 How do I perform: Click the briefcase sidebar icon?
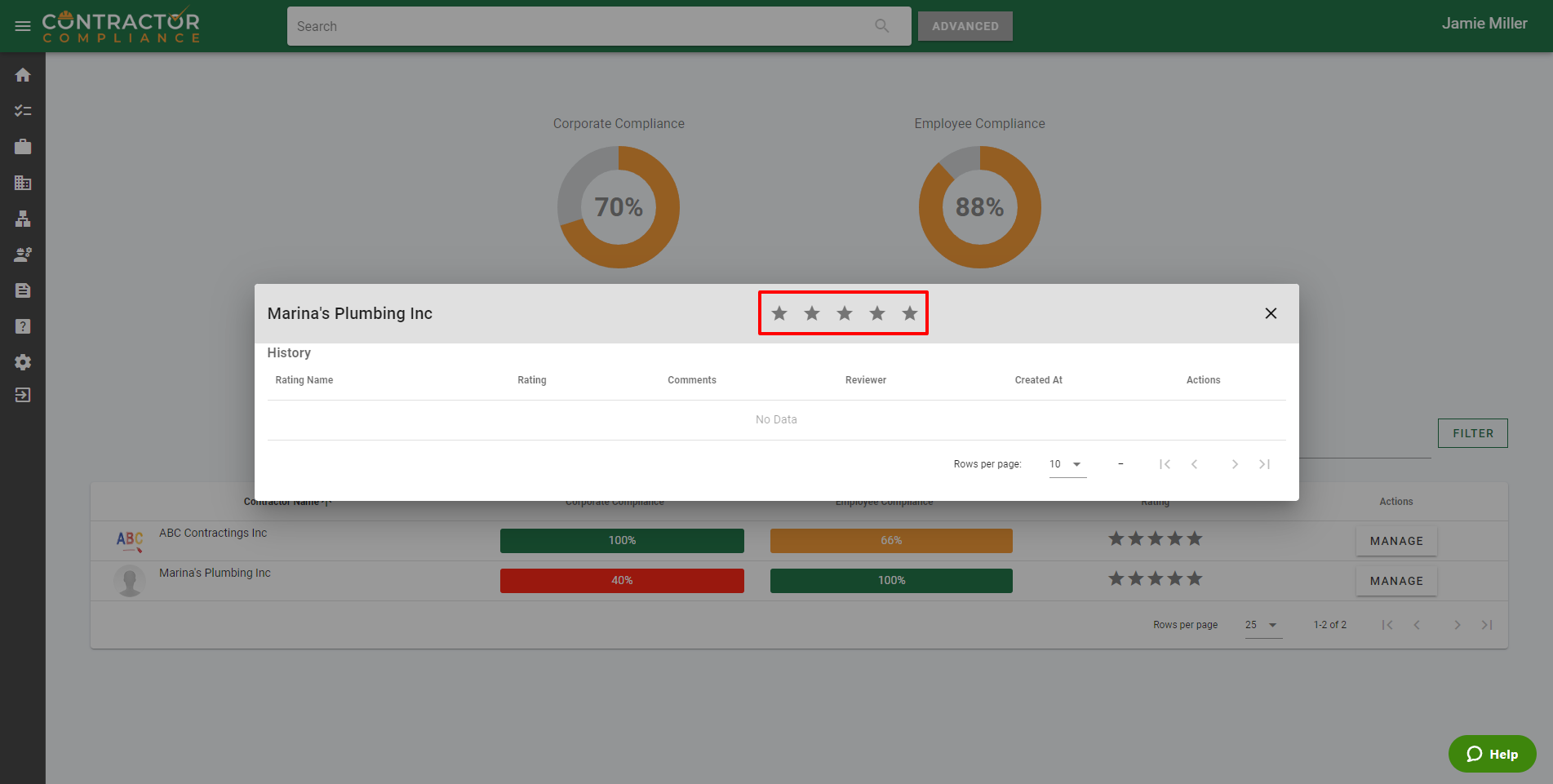[x=23, y=147]
